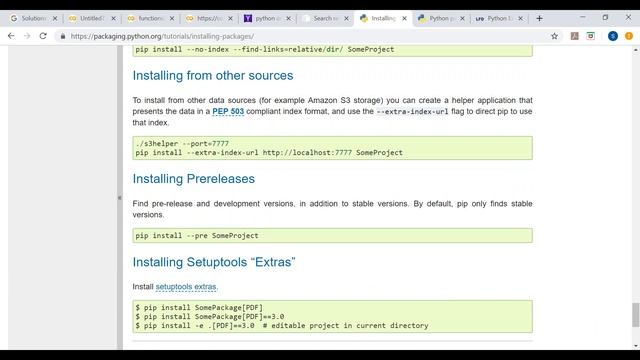Close the functions Colab tab
640x360 pixels.
click(172, 18)
